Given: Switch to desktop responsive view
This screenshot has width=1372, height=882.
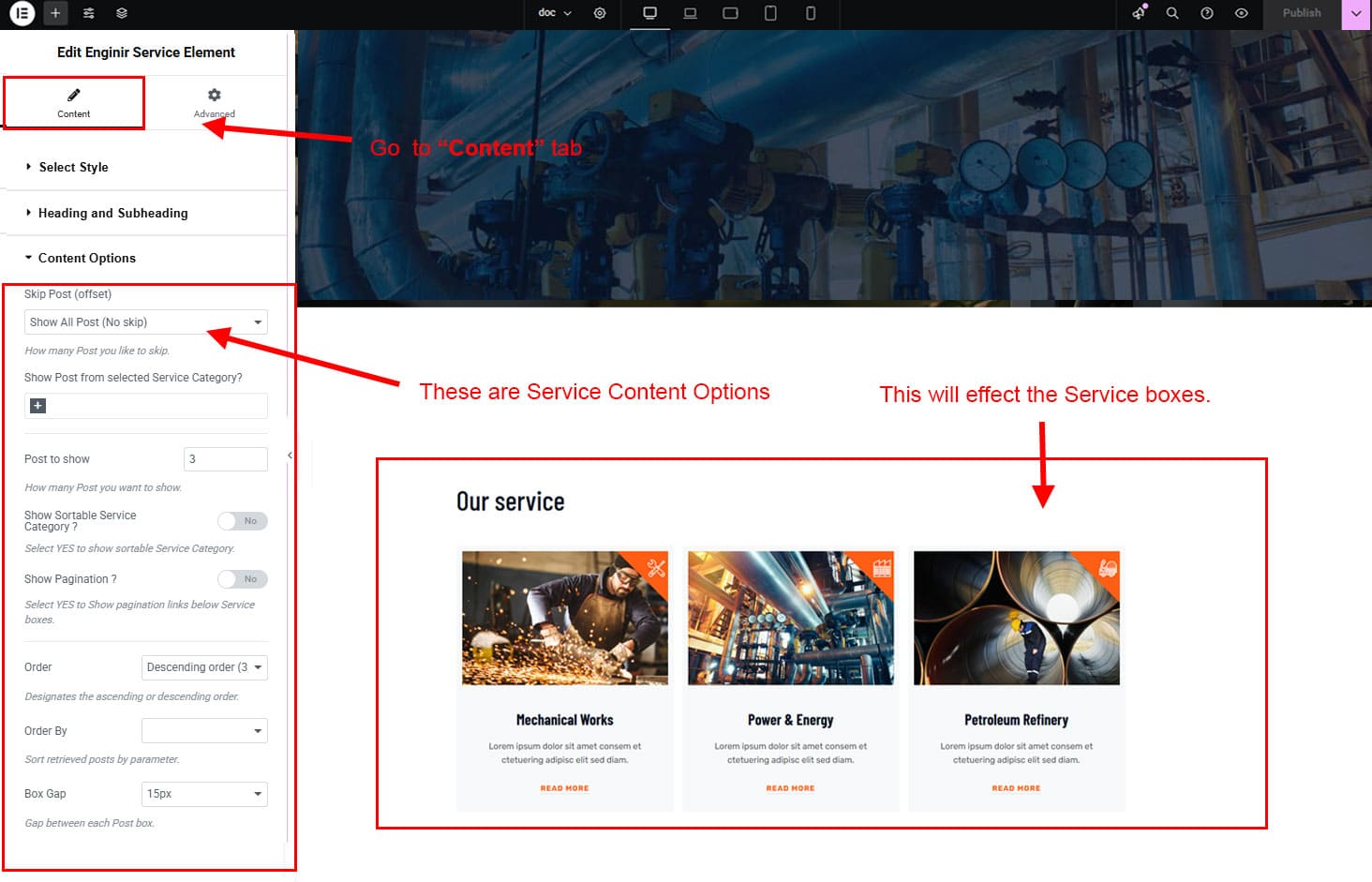Looking at the screenshot, I should [x=649, y=13].
